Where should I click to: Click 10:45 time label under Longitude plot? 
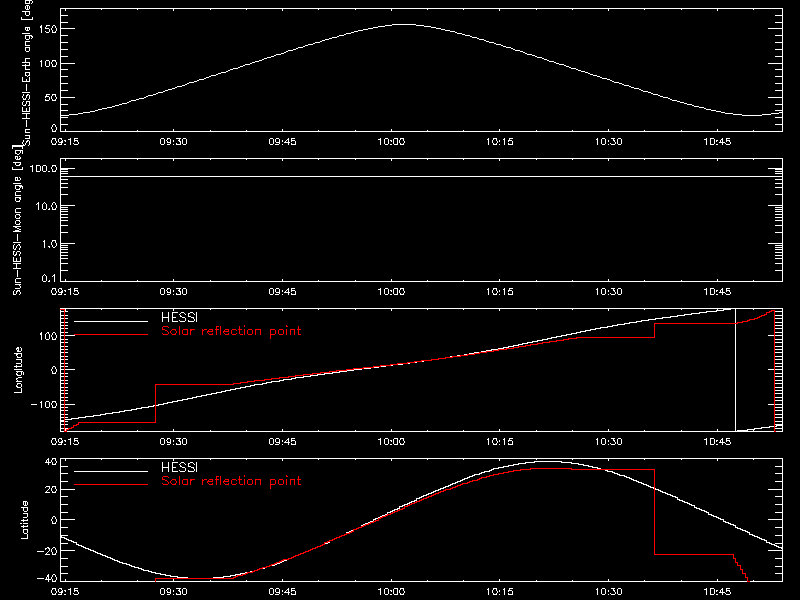[x=717, y=442]
